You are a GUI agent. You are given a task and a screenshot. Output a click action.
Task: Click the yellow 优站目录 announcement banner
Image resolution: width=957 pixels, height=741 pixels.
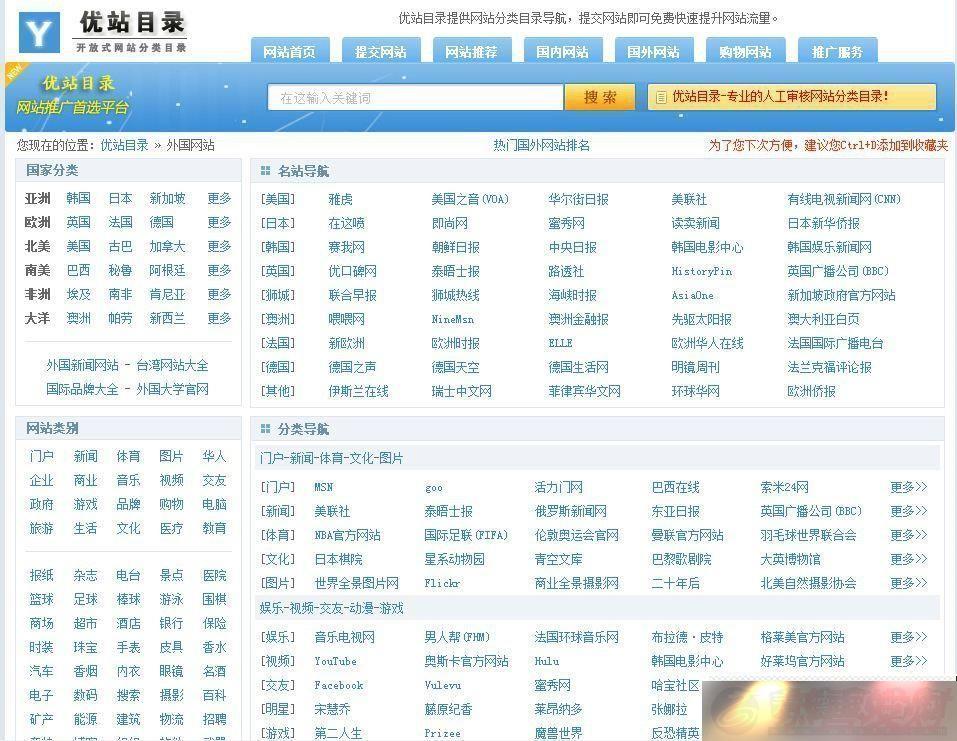click(792, 96)
